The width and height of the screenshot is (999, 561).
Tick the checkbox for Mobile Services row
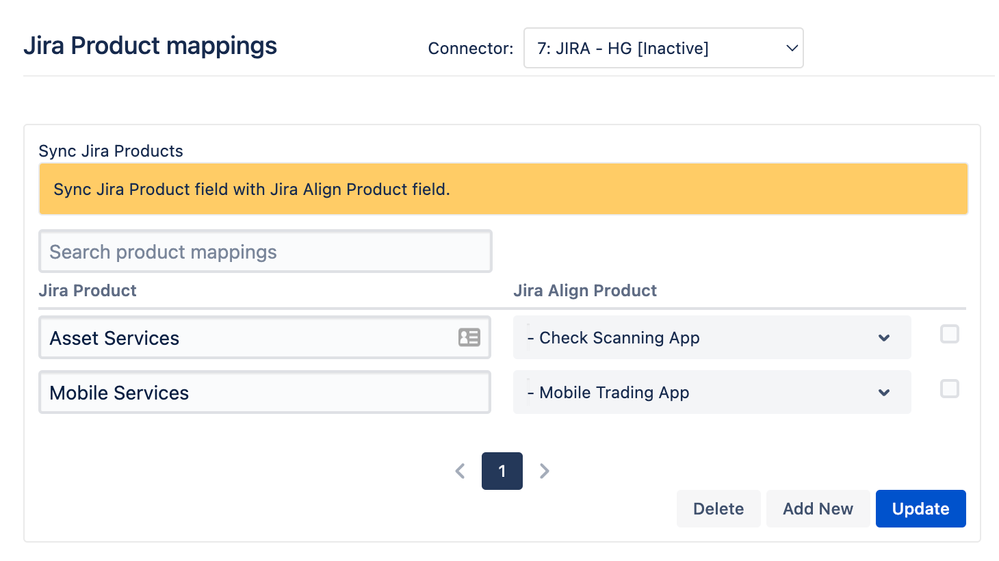(x=949, y=389)
